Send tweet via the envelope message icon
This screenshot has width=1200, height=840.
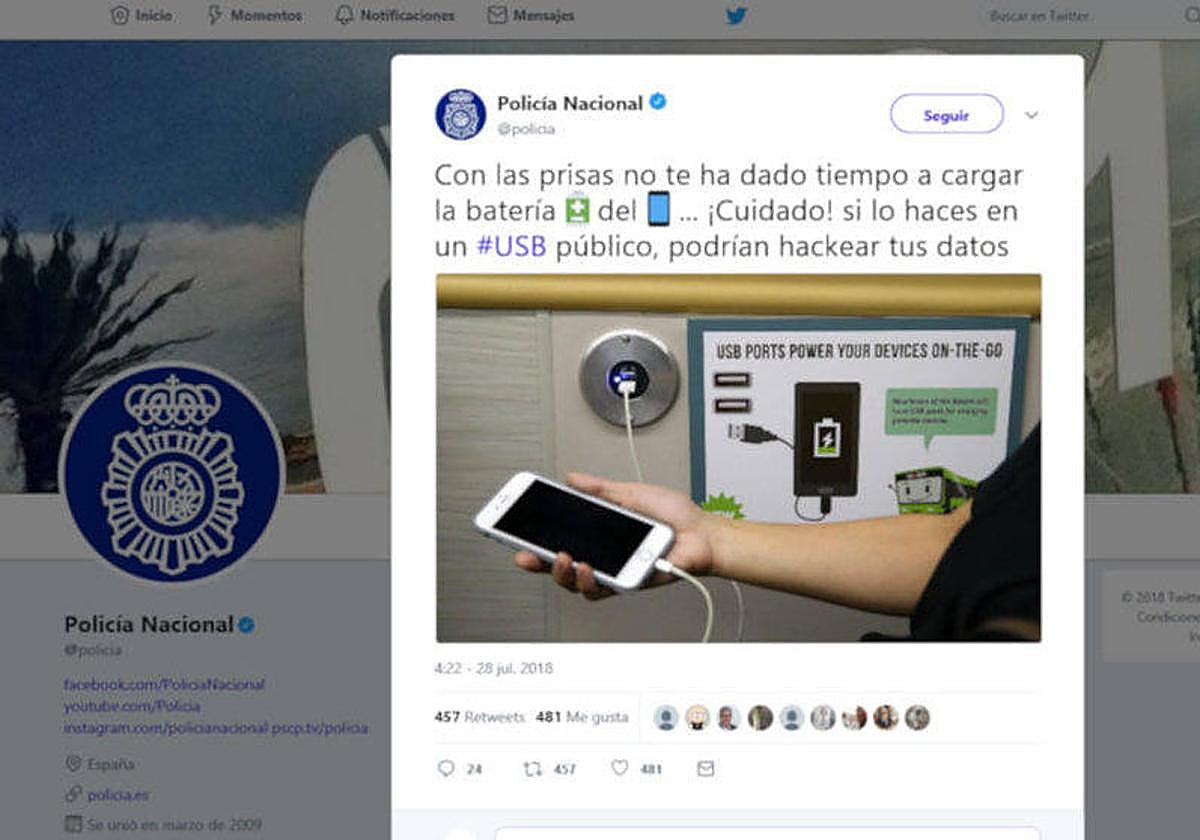706,768
